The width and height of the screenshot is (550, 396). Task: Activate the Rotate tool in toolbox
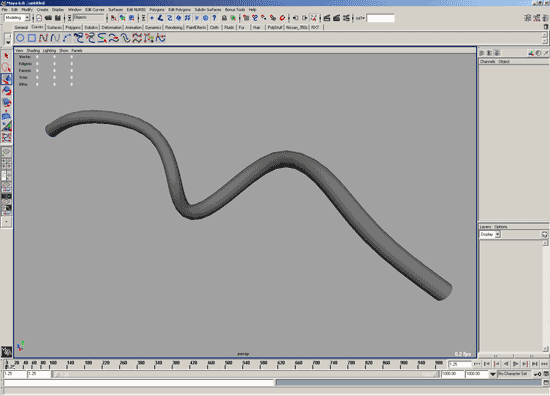(6, 91)
